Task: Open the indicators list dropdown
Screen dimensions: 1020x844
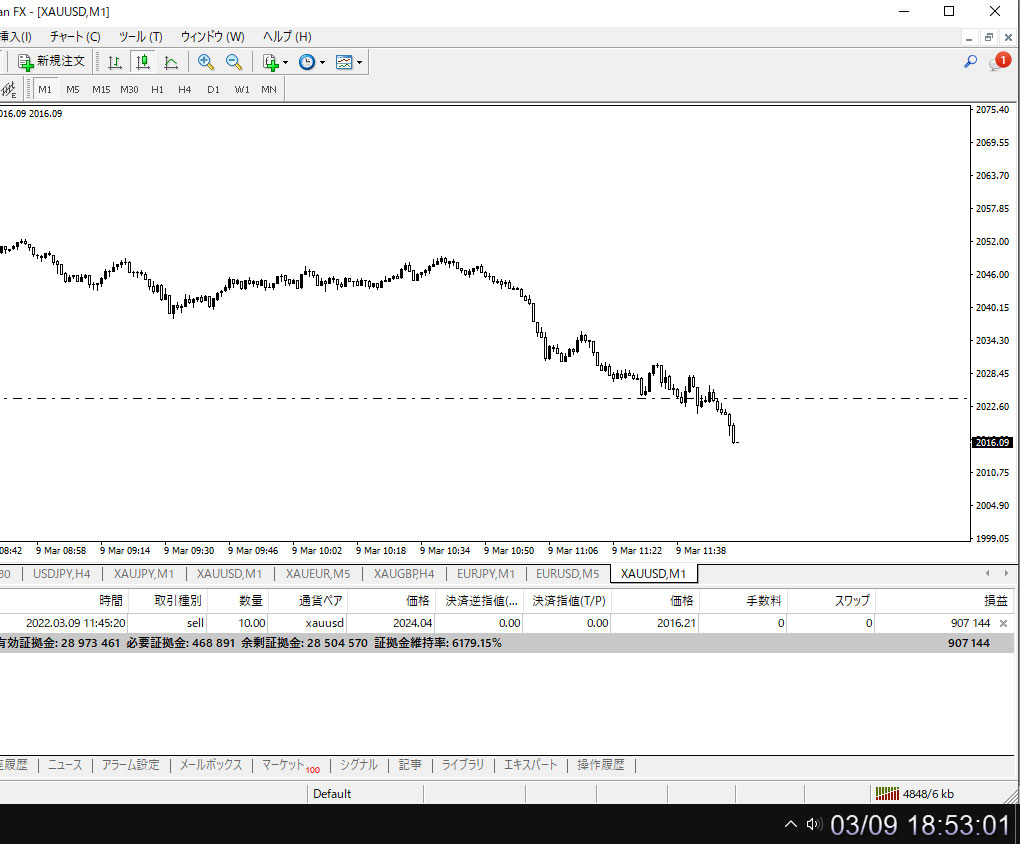Action: [274, 62]
